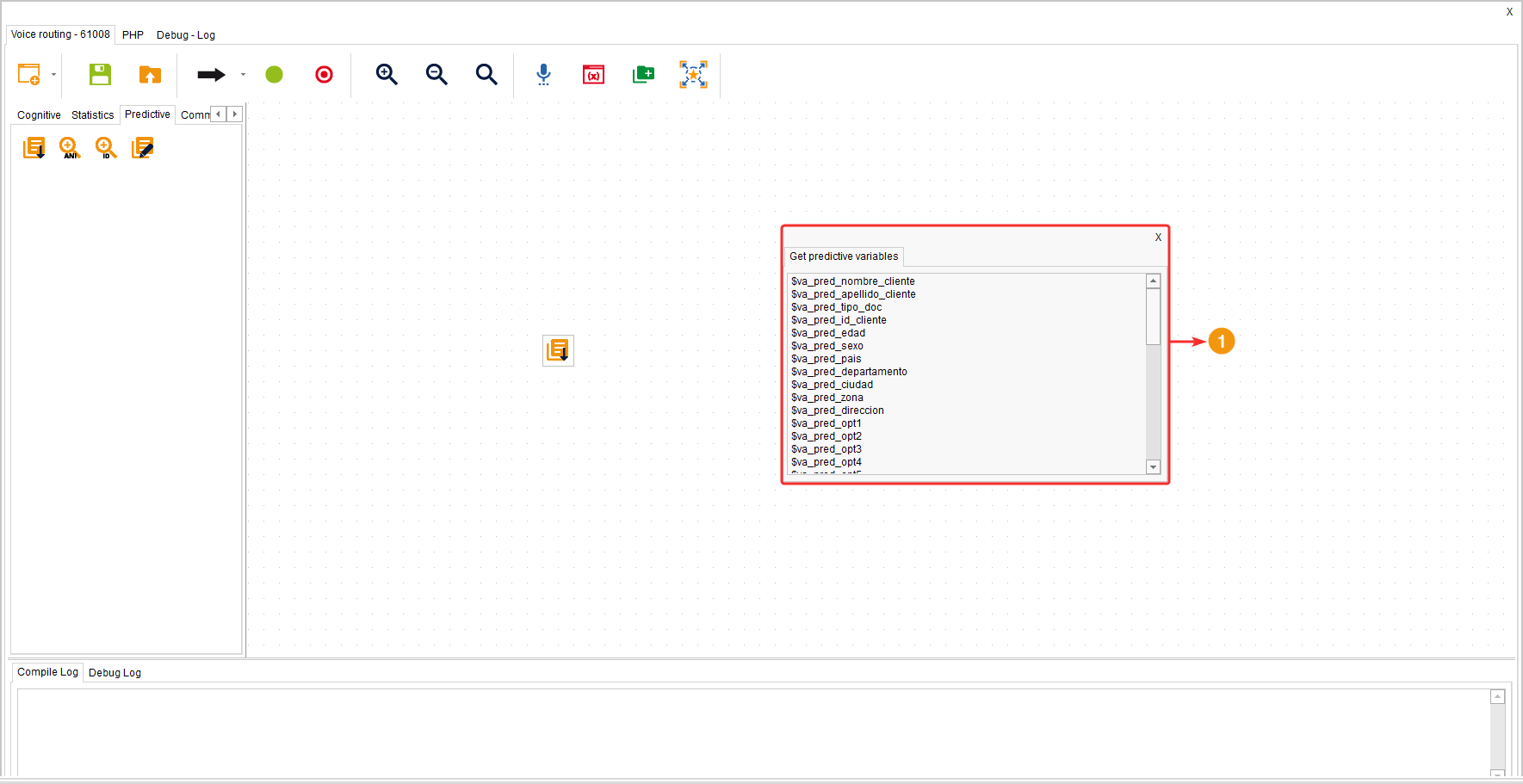The image size is (1523, 784).
Task: Click the variables list scroll down arrow
Action: [x=1153, y=466]
